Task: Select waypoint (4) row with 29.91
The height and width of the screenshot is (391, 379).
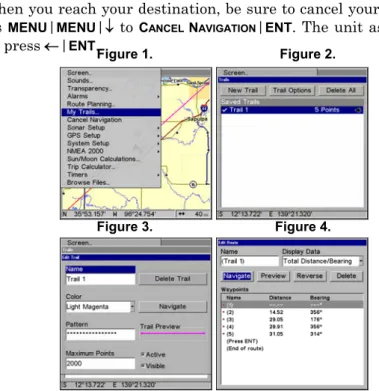Action: 292,327
